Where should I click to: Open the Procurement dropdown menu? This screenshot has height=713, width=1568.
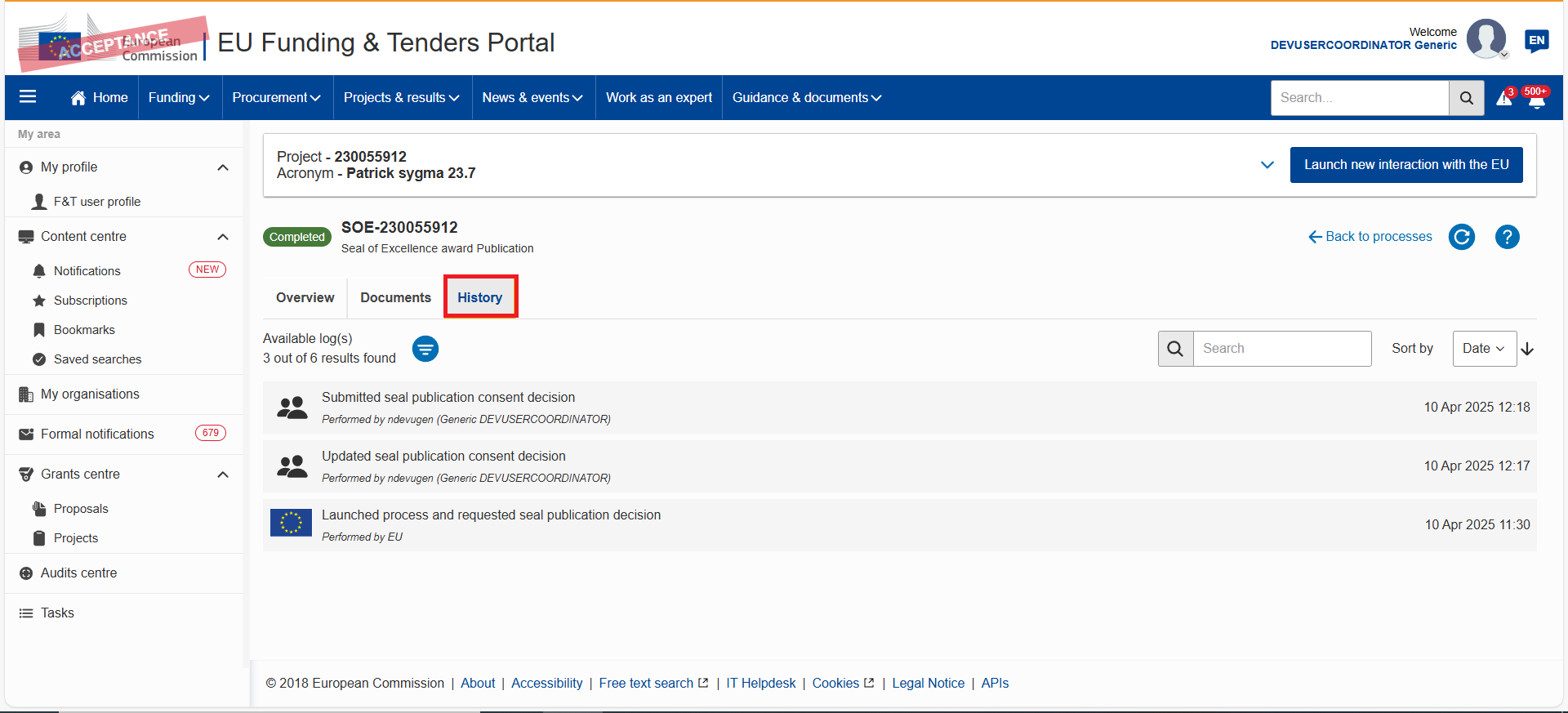tap(276, 98)
